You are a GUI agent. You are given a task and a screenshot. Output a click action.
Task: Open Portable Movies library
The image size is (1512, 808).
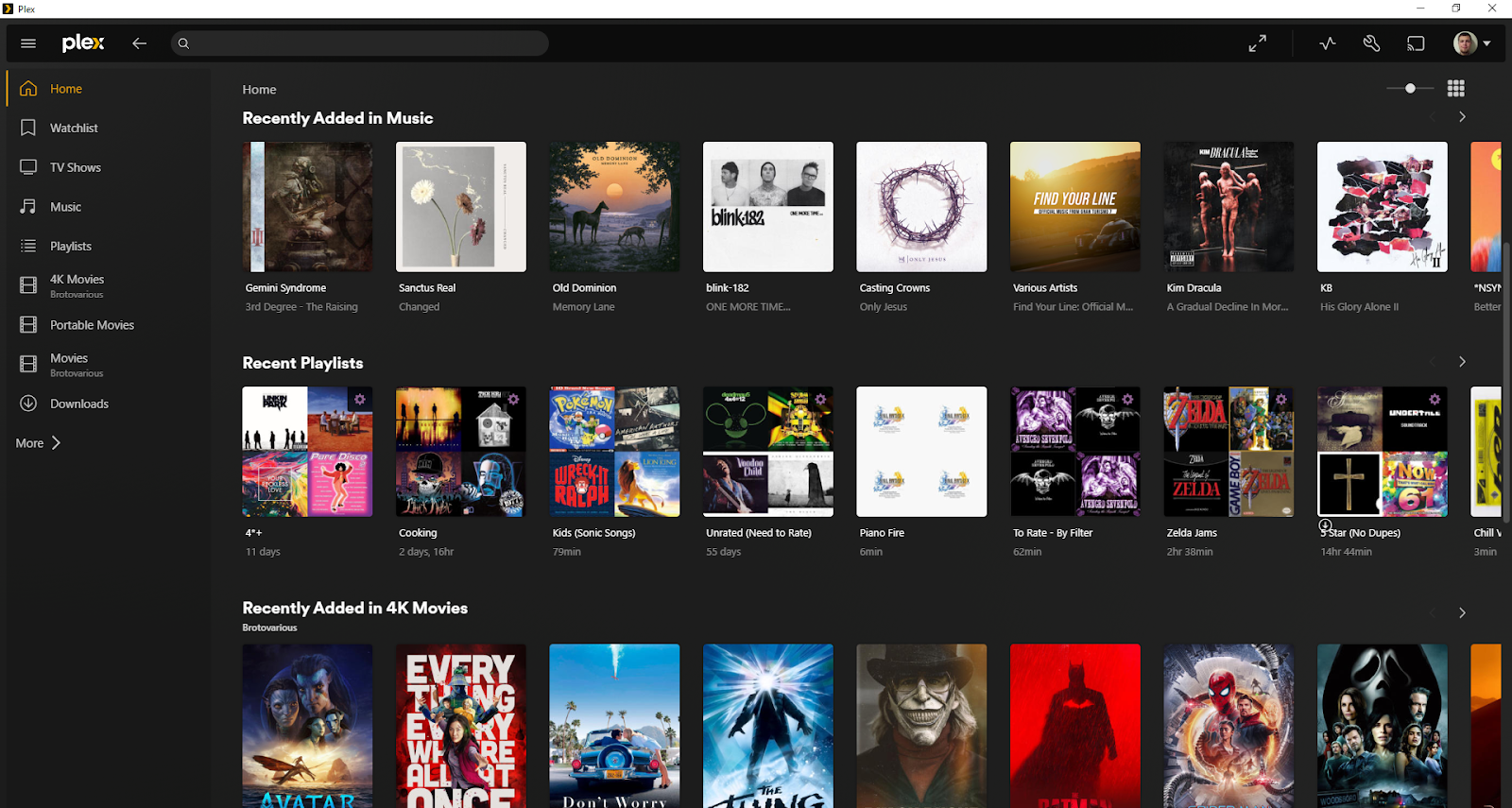point(108,324)
